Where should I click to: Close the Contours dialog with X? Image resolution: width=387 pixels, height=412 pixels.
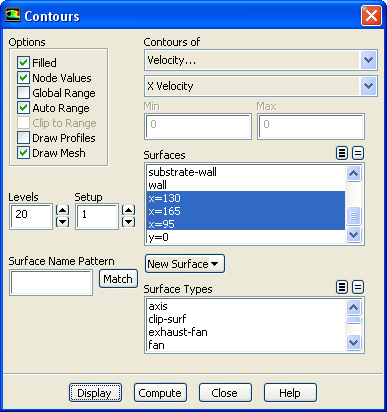click(371, 15)
